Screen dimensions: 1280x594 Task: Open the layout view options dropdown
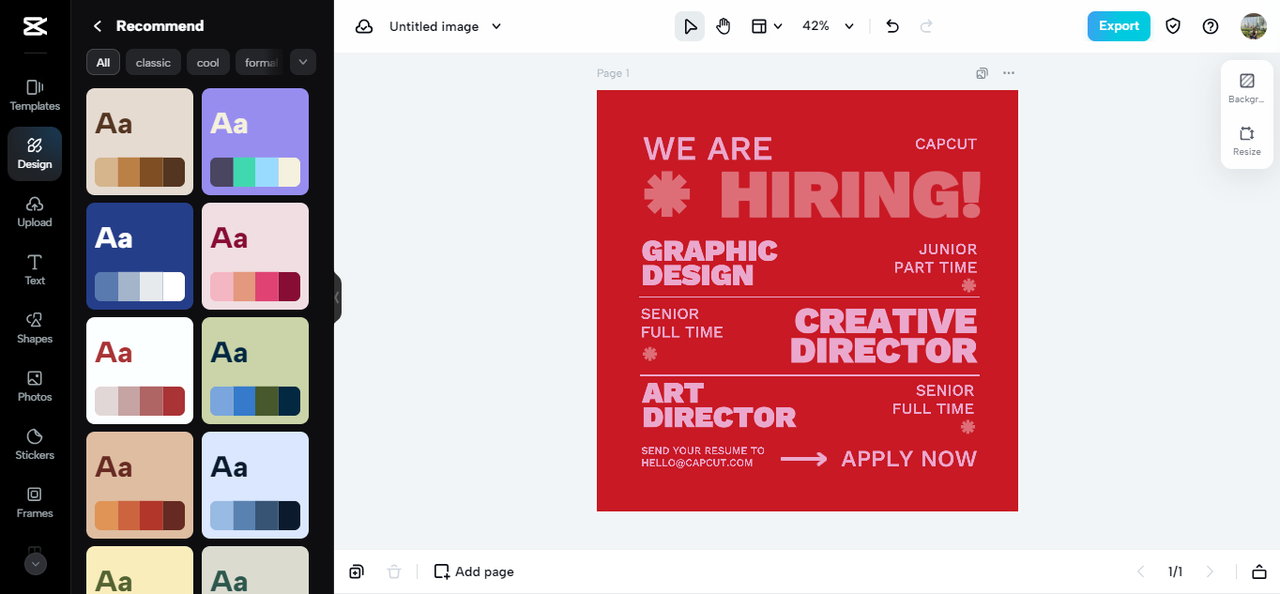767,26
